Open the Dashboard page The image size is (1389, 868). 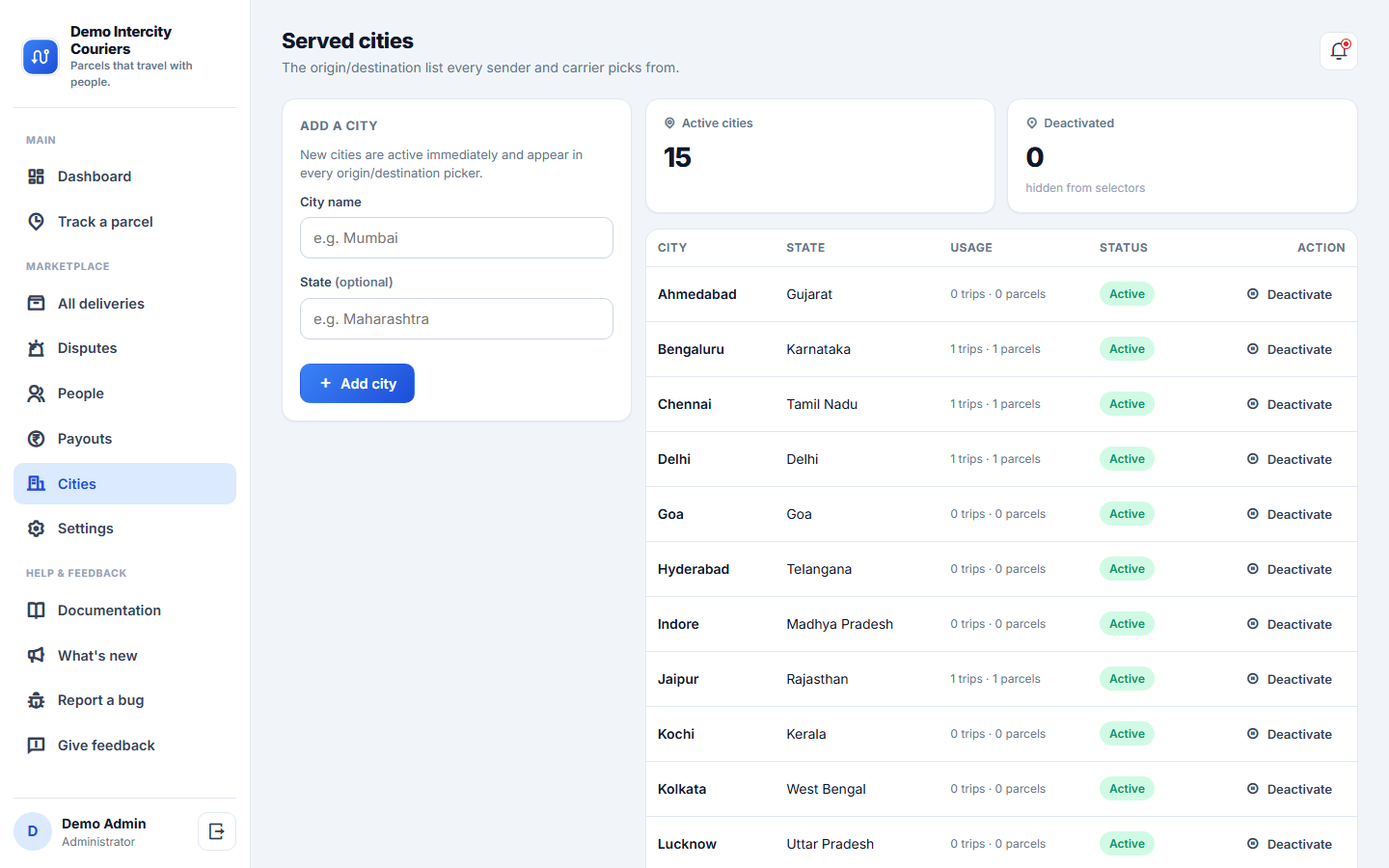click(124, 176)
